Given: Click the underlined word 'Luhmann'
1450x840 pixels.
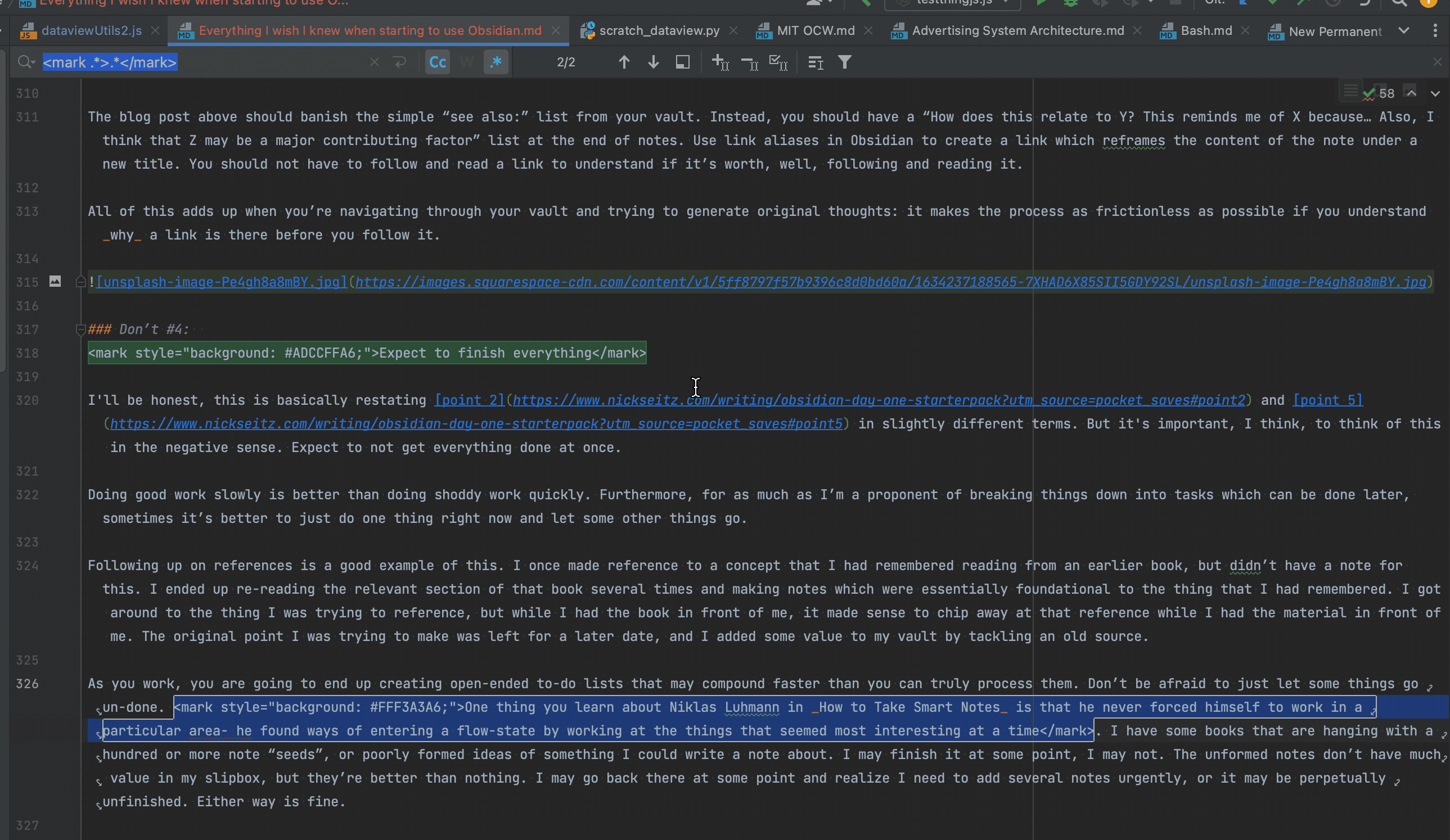Looking at the screenshot, I should [752, 707].
